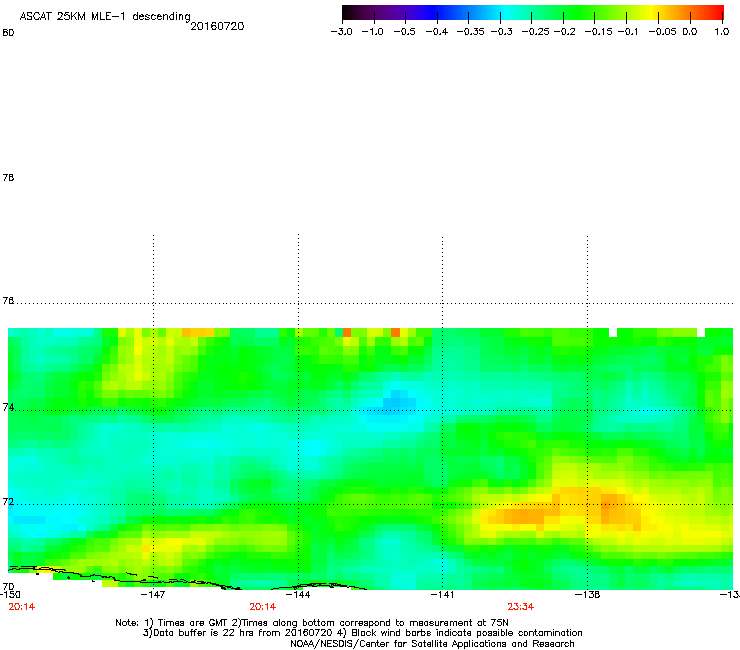This screenshot has width=740, height=650.
Task: Click the cyan section of the color bar
Action: pos(506,12)
